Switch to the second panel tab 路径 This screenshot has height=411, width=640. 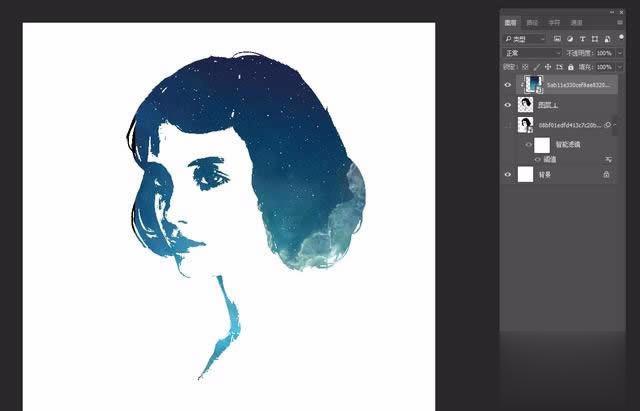pyautogui.click(x=532, y=23)
